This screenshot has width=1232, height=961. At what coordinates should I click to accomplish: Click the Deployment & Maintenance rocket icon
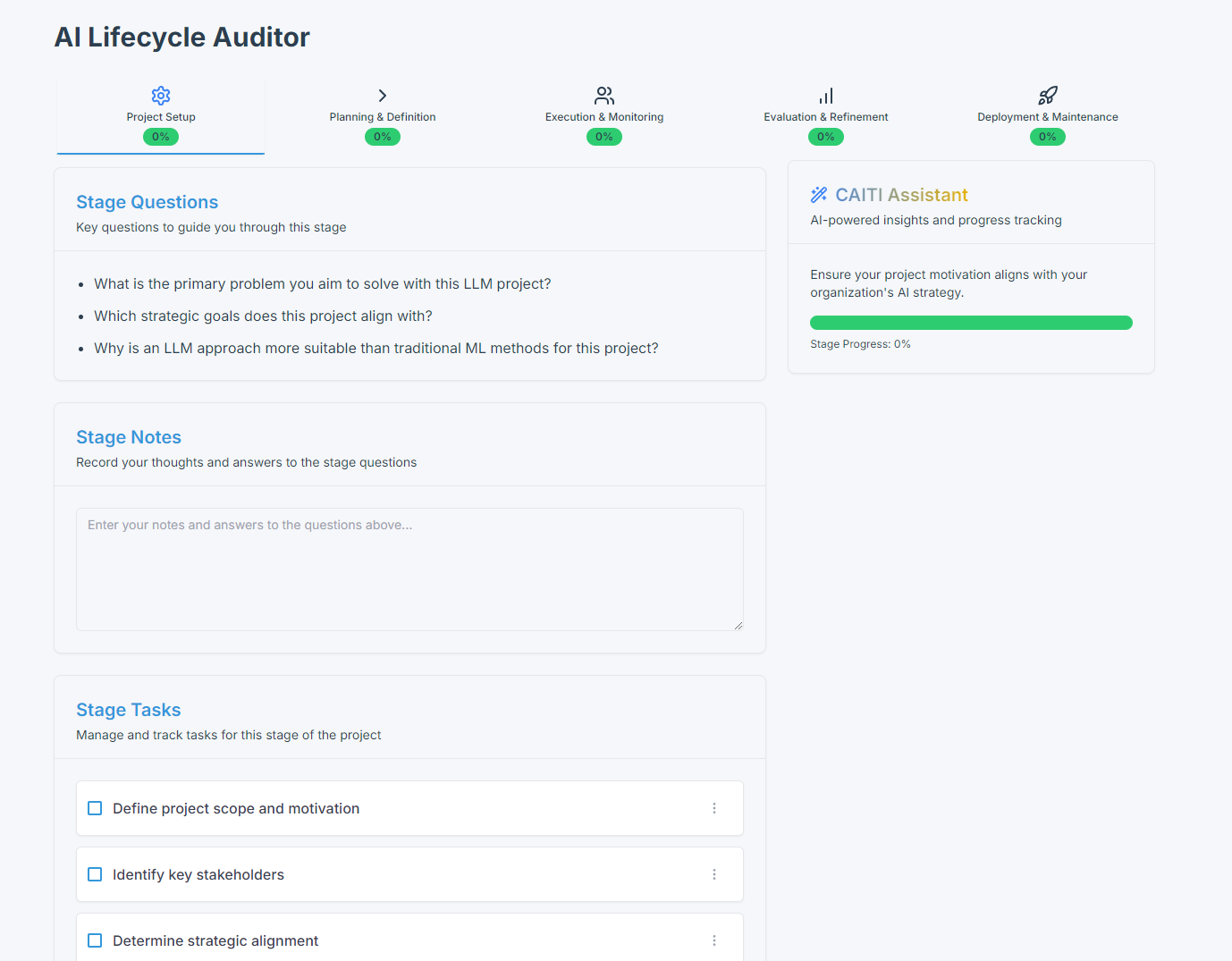[x=1048, y=96]
